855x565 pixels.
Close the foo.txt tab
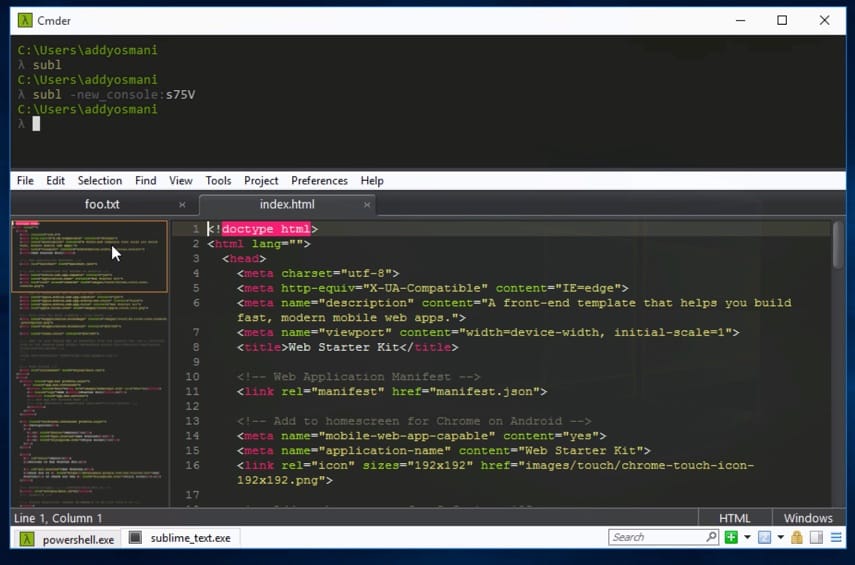182,205
